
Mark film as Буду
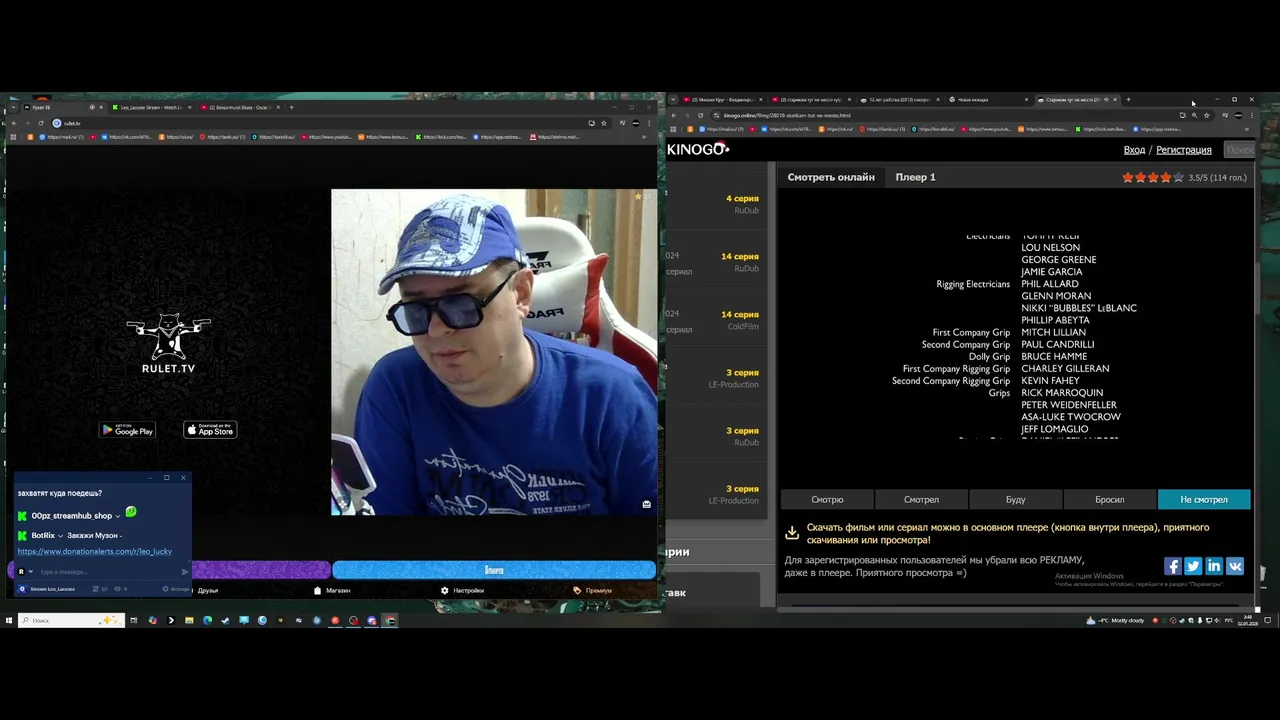1015,499
